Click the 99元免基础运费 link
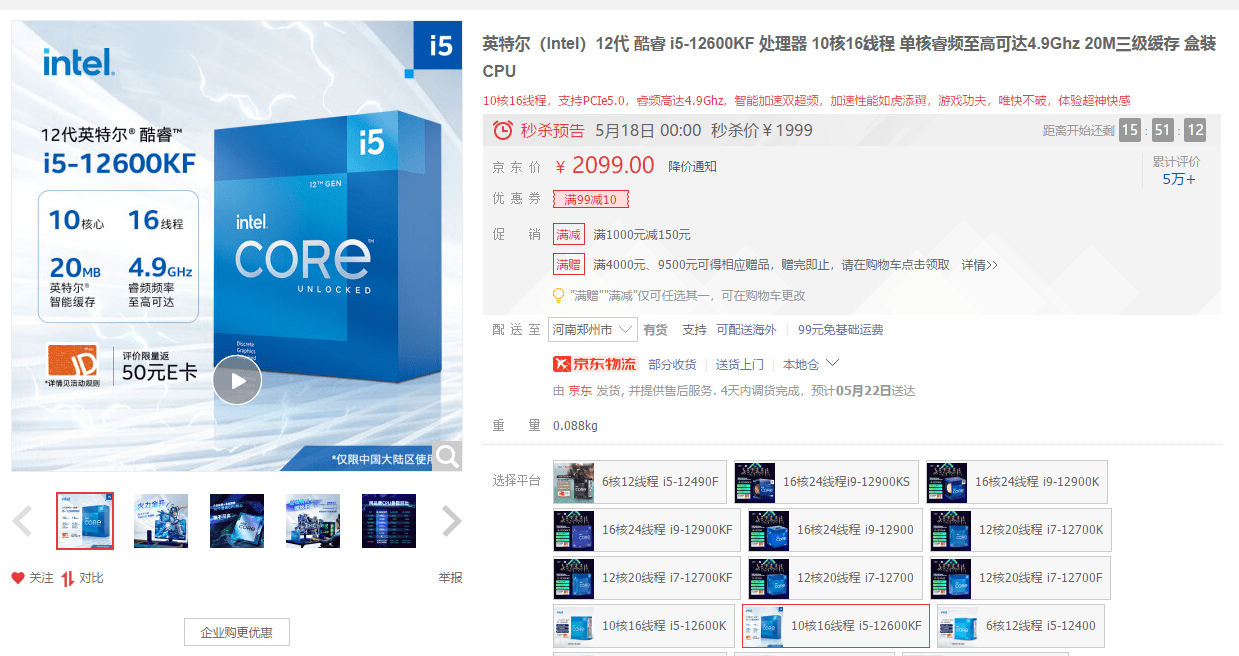The height and width of the screenshot is (656, 1239). tap(841, 330)
